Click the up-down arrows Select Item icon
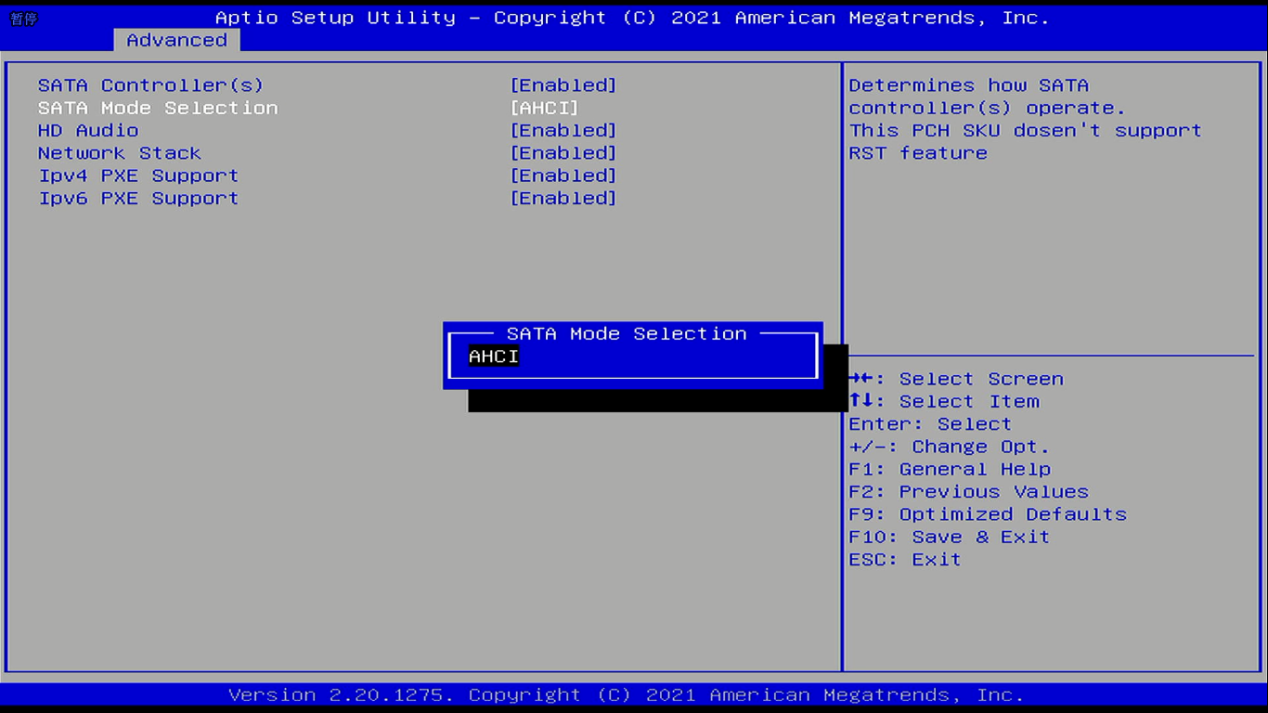The width and height of the screenshot is (1268, 713). tap(860, 401)
